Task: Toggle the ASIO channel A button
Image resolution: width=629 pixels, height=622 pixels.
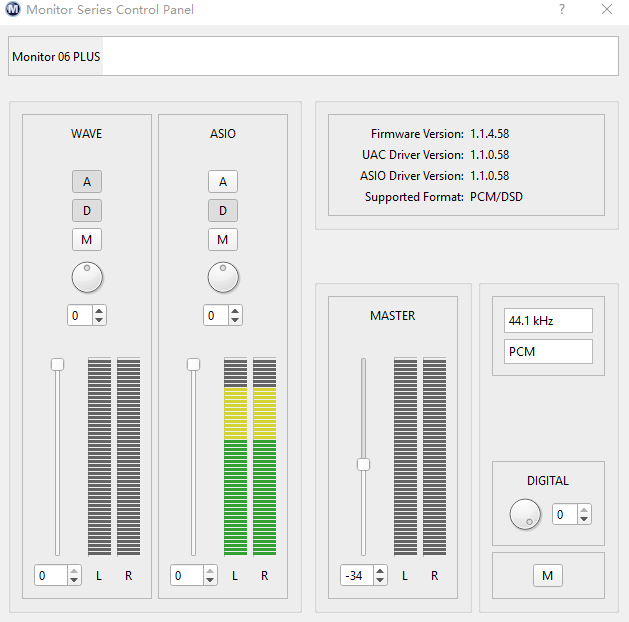Action: coord(223,182)
